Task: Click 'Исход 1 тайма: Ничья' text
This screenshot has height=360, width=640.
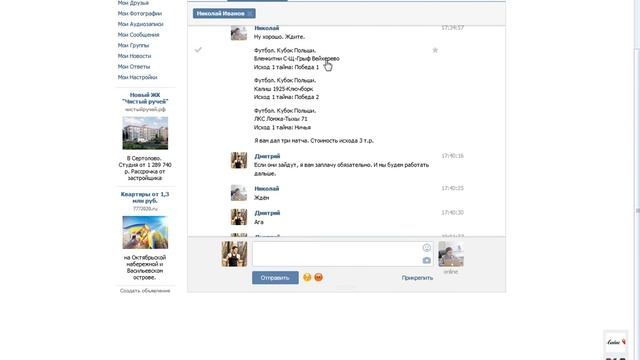Action: (x=282, y=127)
